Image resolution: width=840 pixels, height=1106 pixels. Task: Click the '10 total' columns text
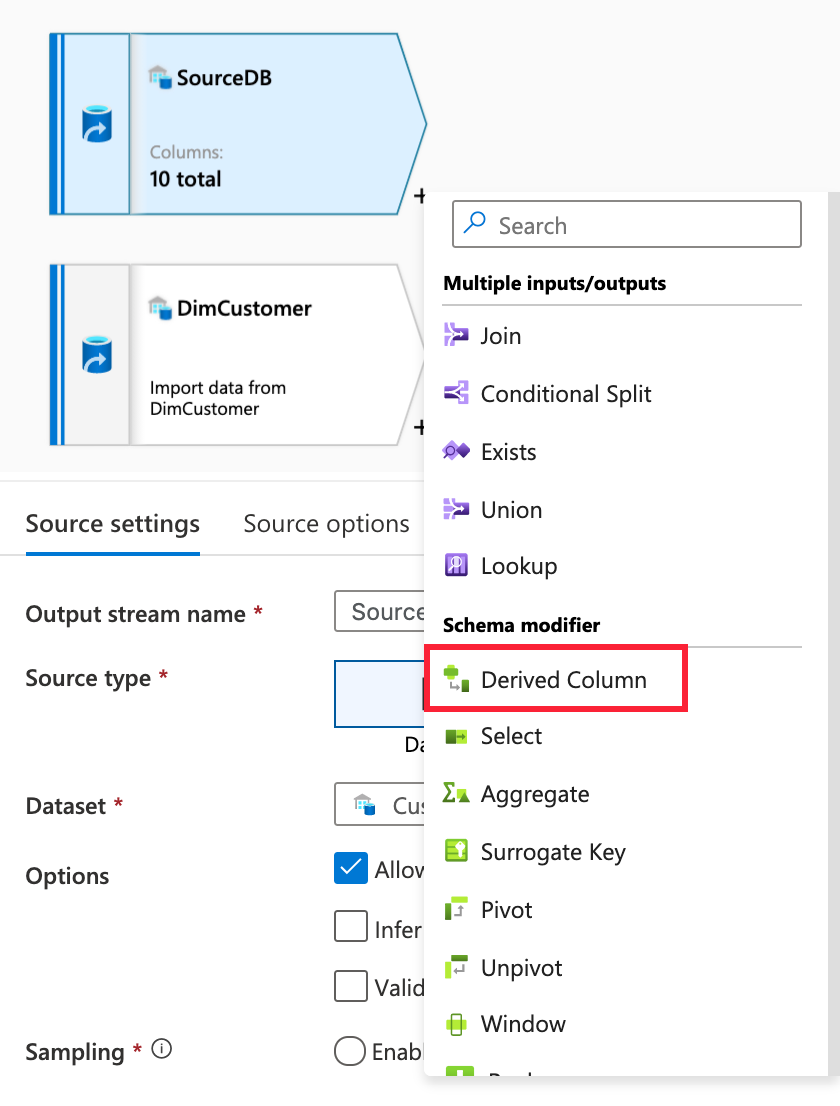click(185, 179)
